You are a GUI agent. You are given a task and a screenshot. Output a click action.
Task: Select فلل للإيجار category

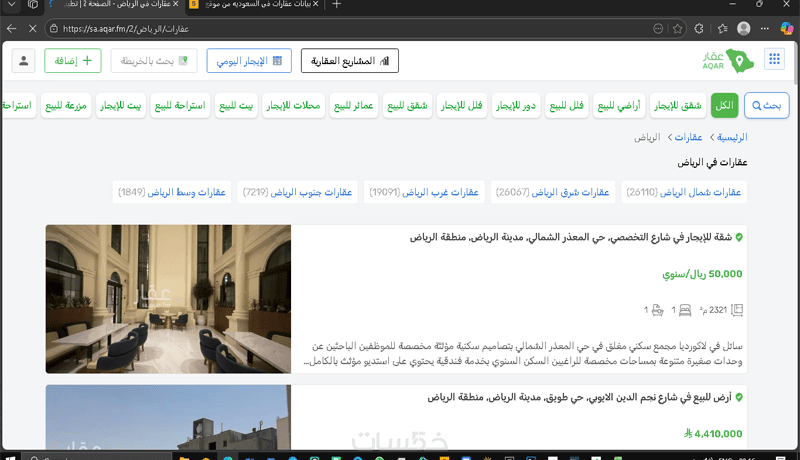[462, 105]
